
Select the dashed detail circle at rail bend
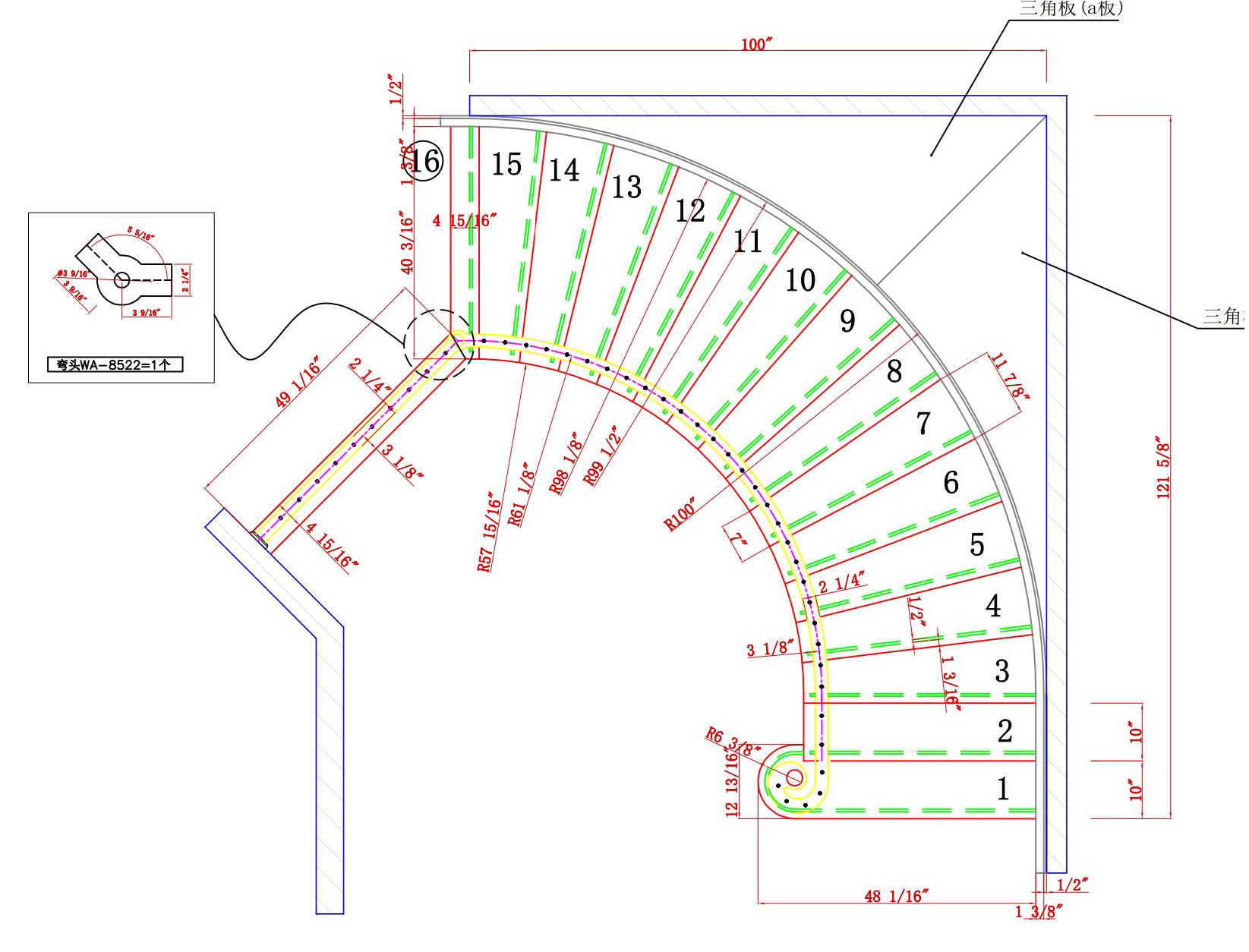click(x=440, y=345)
